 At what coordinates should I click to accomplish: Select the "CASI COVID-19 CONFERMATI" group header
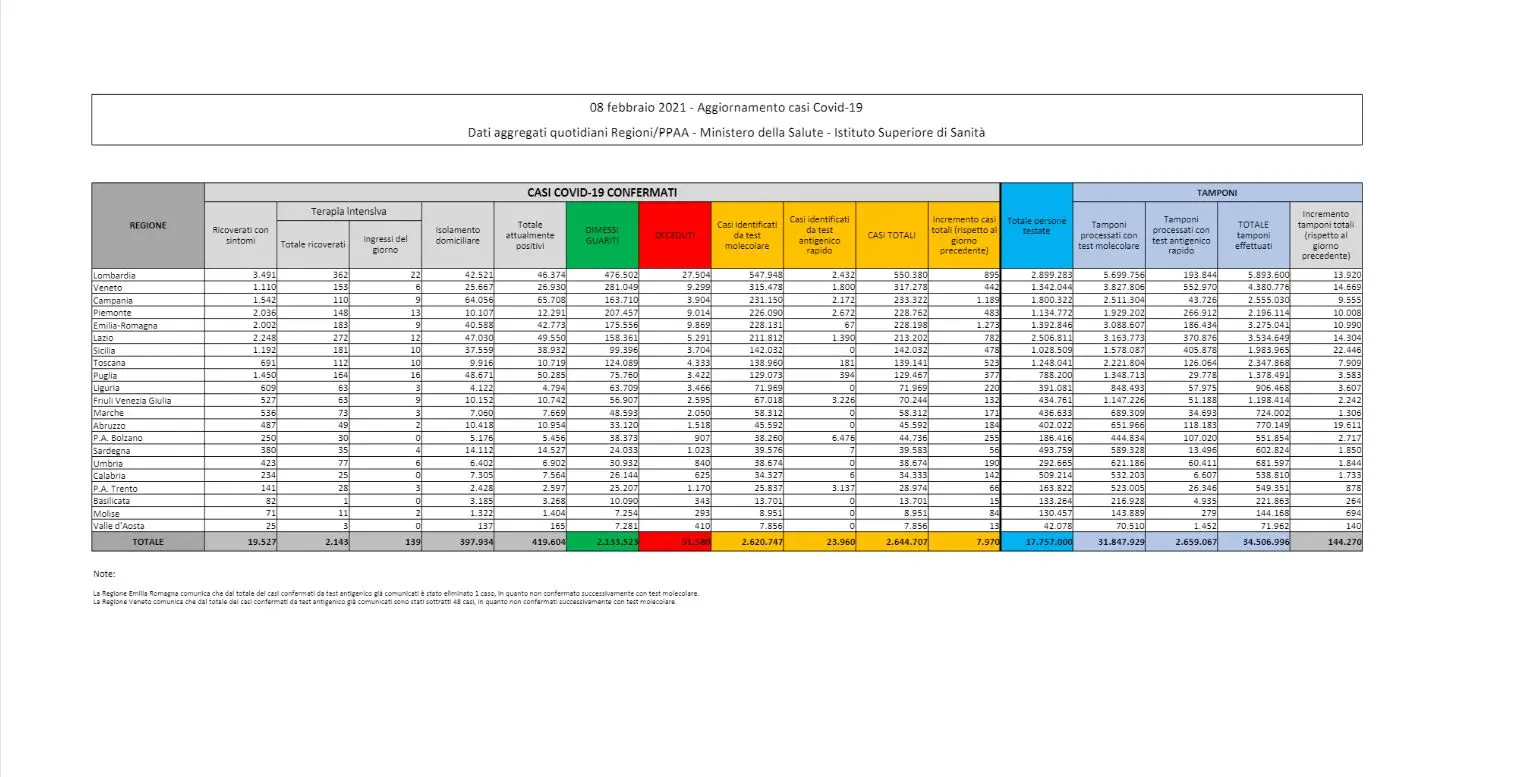pos(602,191)
